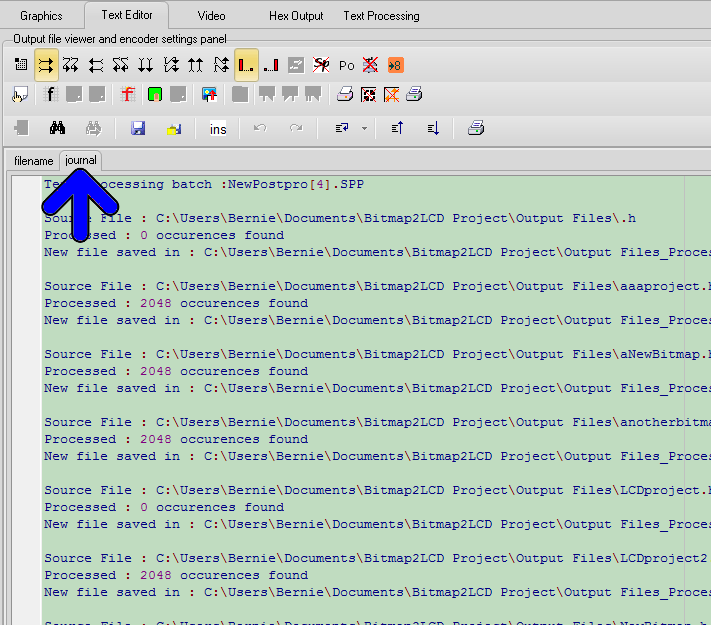Click the black f font grid icon
Screen dimensions: 711x625
pos(50,95)
